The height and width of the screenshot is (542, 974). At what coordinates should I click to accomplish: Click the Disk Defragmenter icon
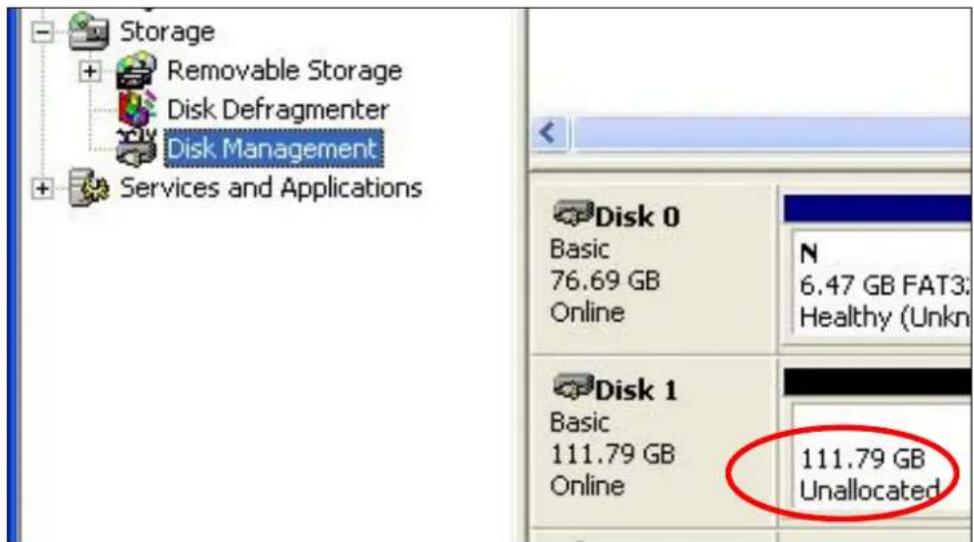(x=137, y=109)
